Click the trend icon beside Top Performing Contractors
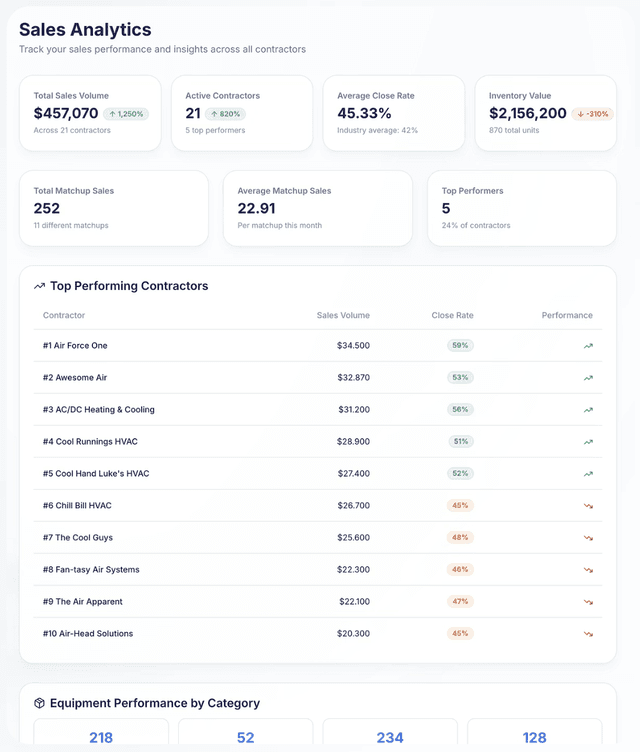This screenshot has width=640, height=752. 39,286
